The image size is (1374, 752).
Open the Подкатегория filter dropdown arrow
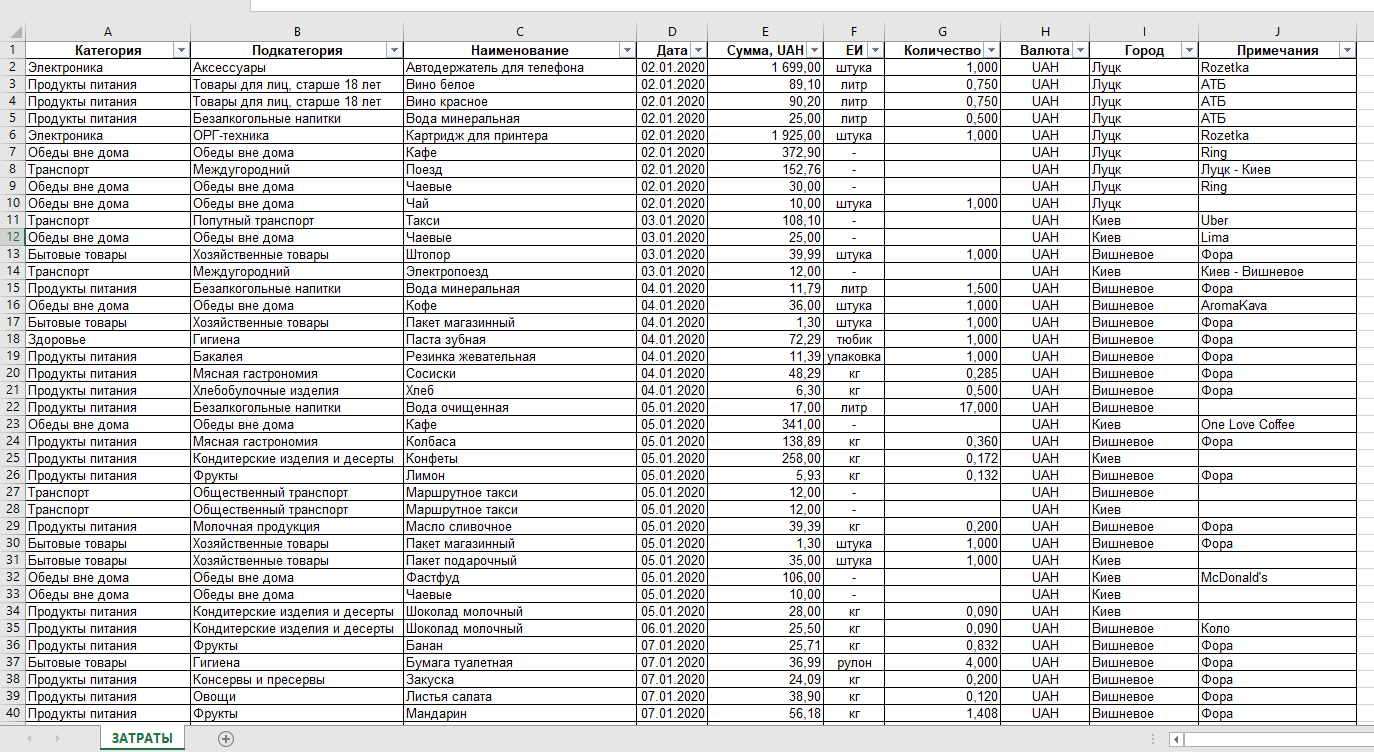pos(394,50)
